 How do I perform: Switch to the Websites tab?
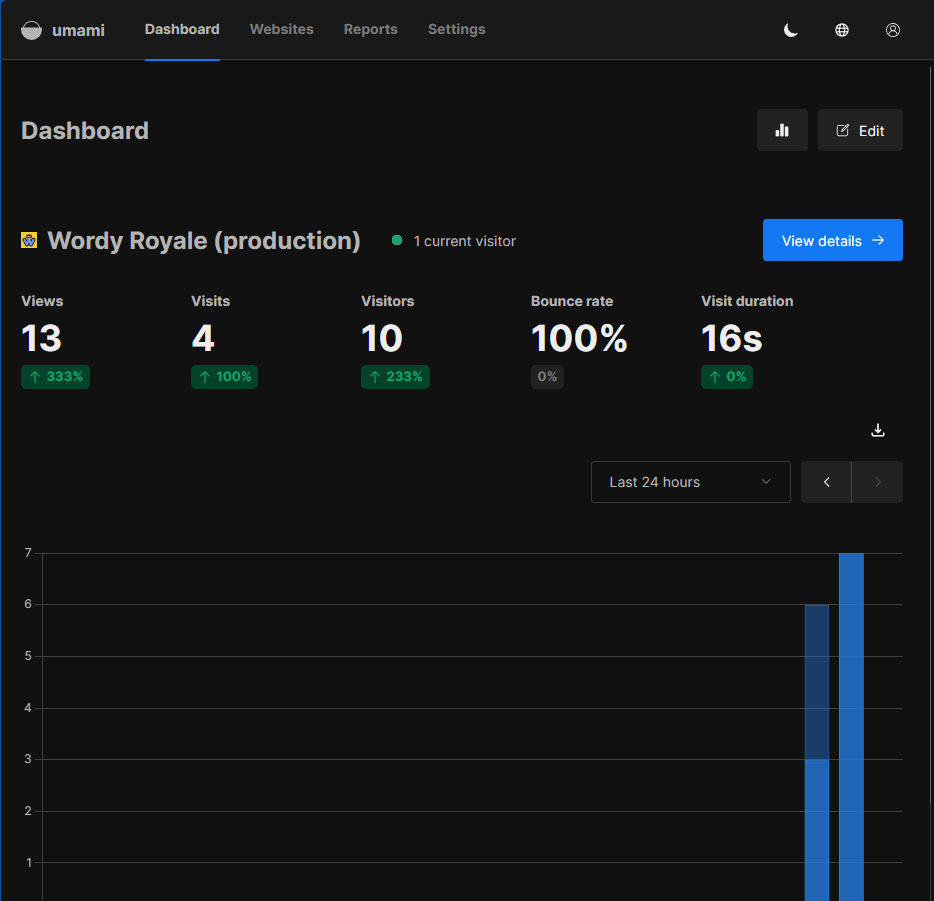coord(281,29)
